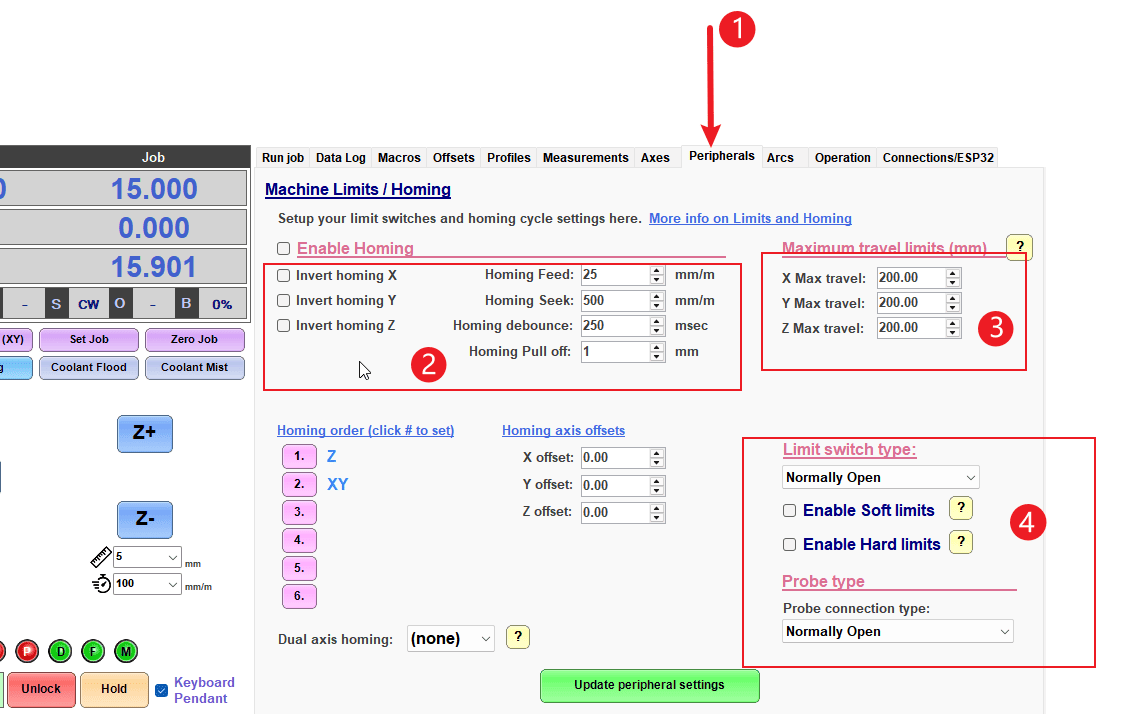Open the Limit switch type dropdown
This screenshot has width=1128, height=725.
[880, 478]
